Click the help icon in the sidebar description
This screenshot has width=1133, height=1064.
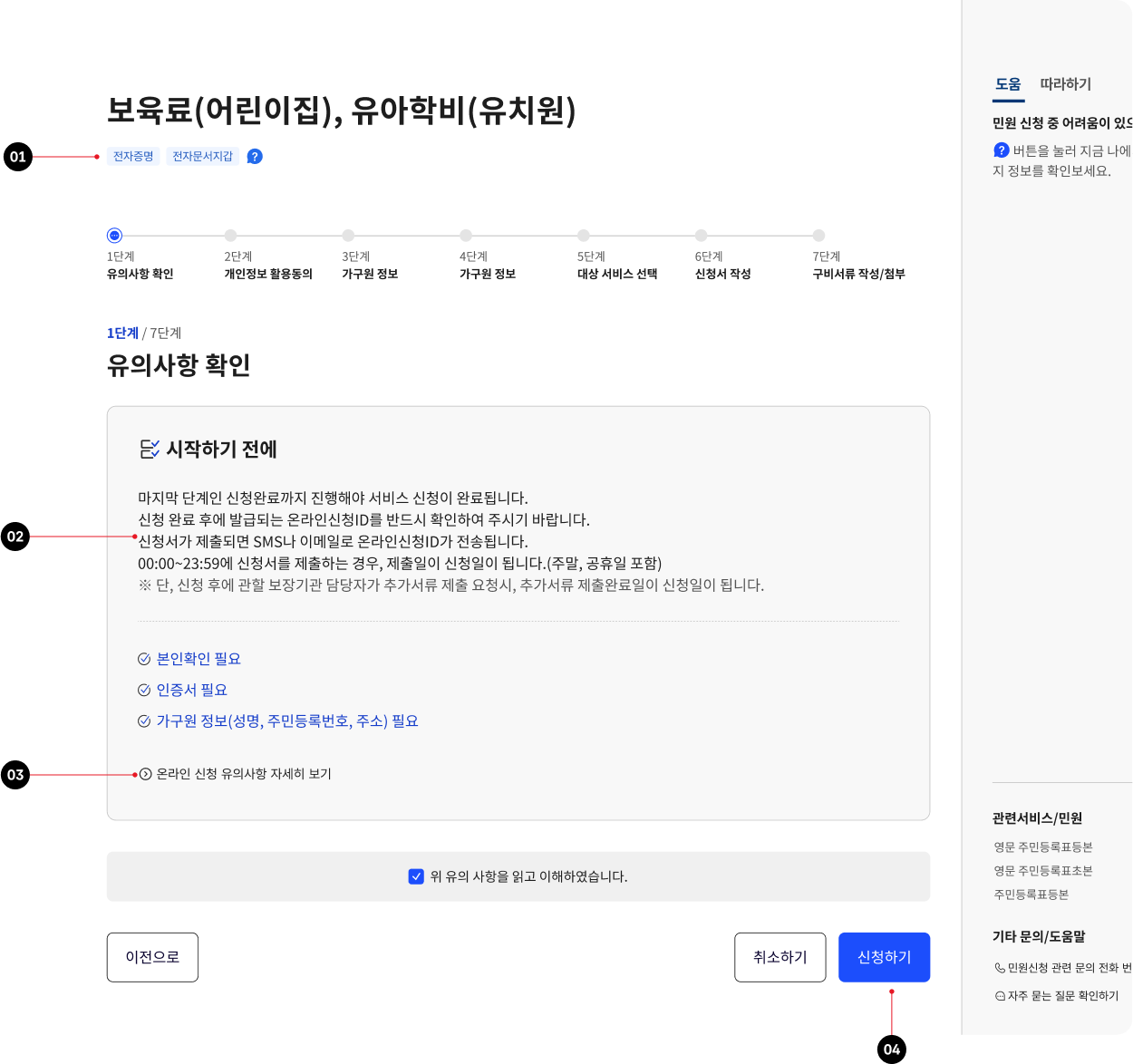point(1002,150)
